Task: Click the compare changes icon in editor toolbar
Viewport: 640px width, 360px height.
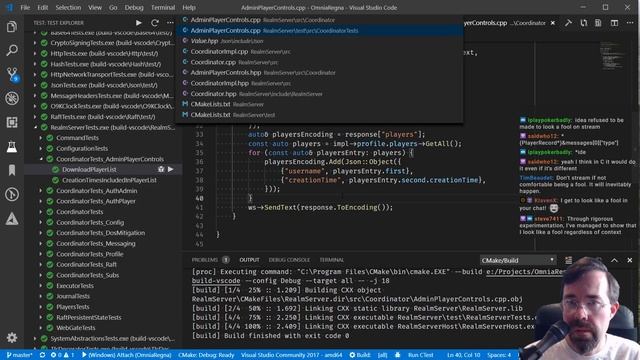Action: pos(584,23)
